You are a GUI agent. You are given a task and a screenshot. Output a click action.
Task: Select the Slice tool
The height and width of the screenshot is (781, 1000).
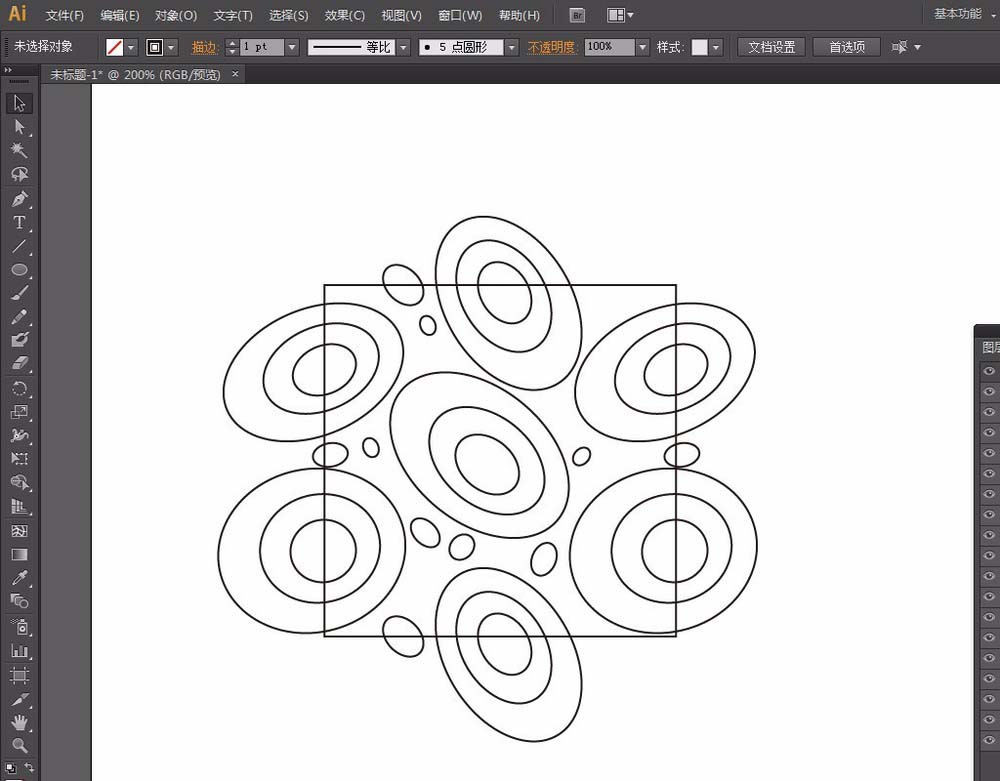click(19, 699)
